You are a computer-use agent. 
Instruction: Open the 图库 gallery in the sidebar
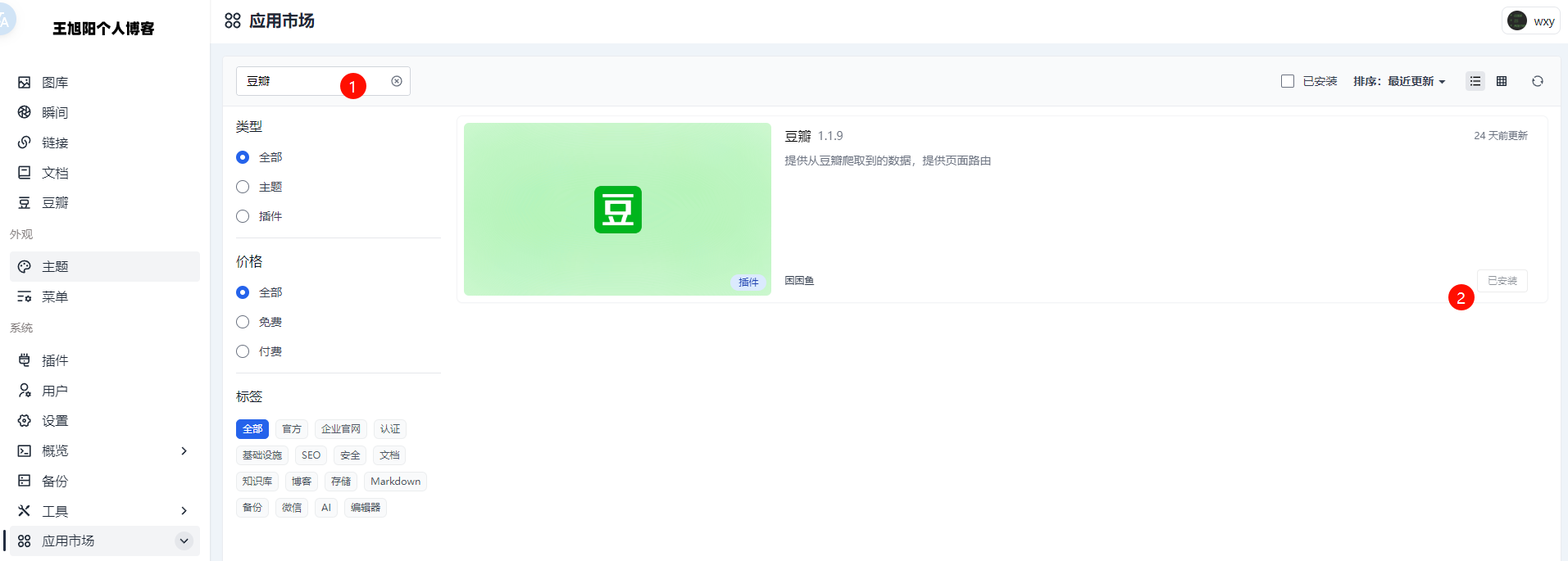click(x=55, y=83)
